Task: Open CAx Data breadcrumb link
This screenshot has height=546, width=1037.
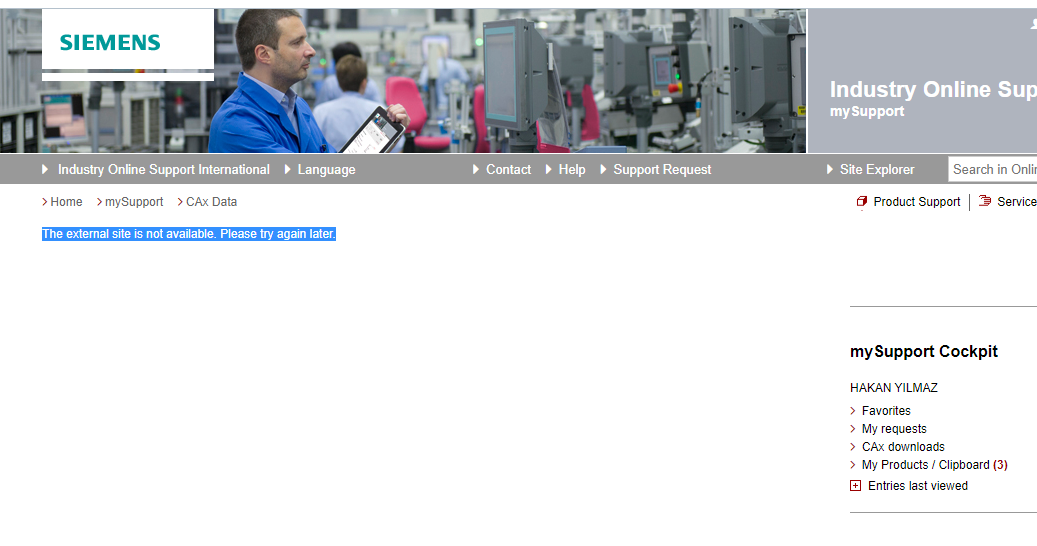Action: [x=211, y=202]
